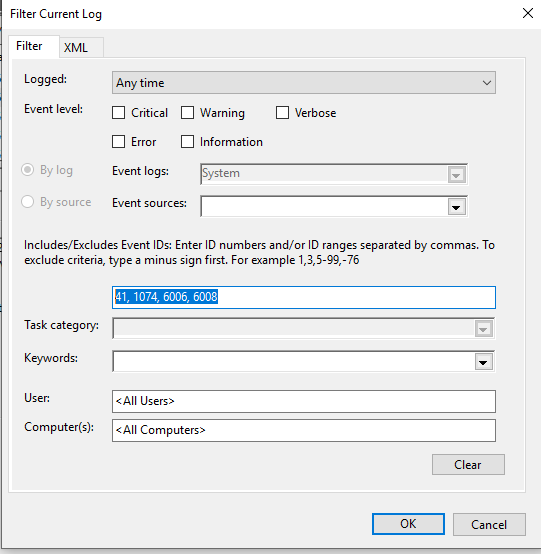
Task: Check the Error event level box
Action: point(118,142)
